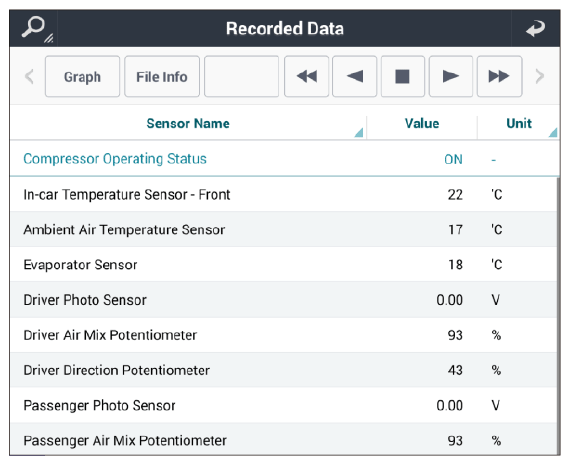Play recorded data in reverse

click(x=354, y=76)
